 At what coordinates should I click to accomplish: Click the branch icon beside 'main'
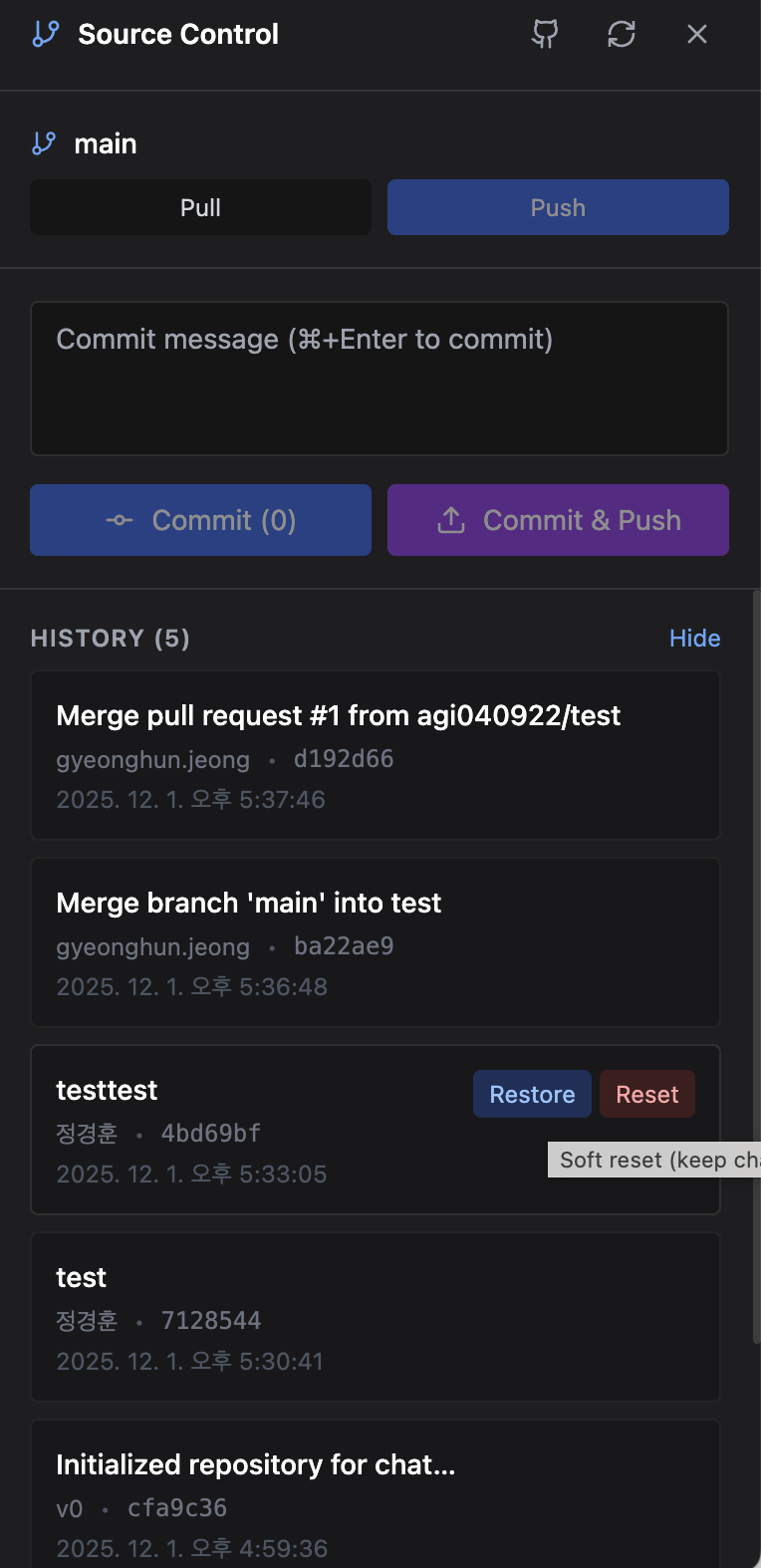tap(43, 143)
